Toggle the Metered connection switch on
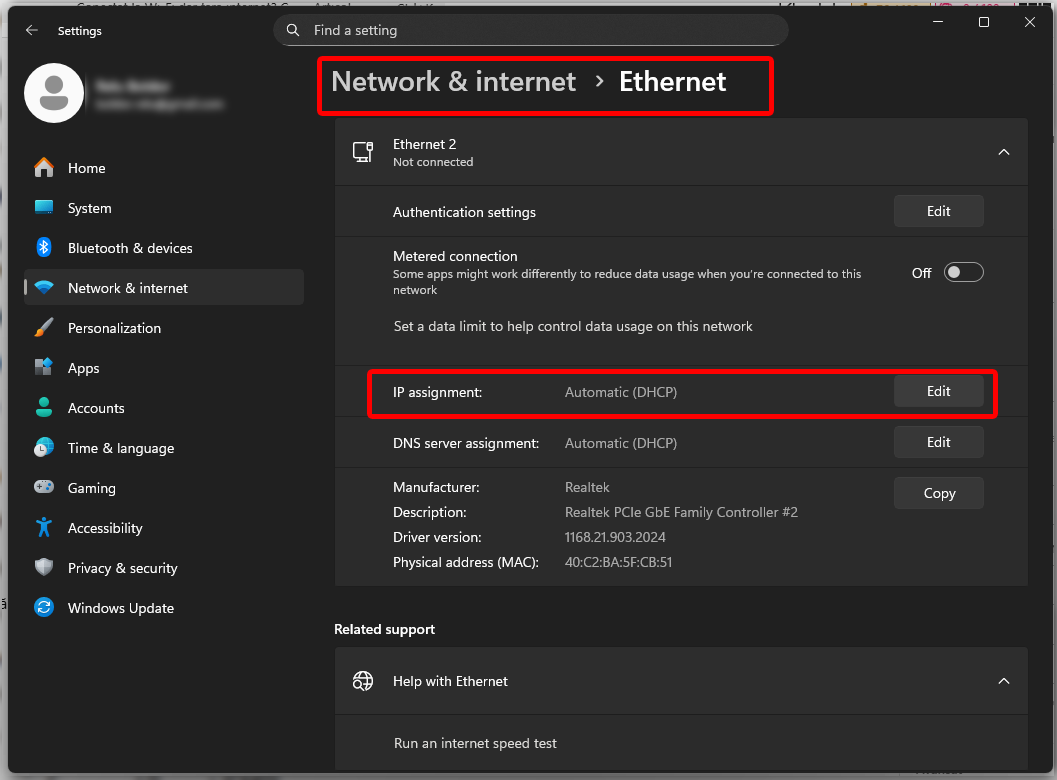 [x=963, y=272]
